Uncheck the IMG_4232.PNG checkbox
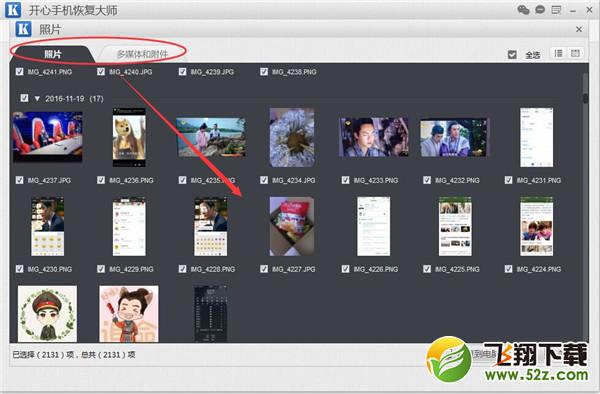The height and width of the screenshot is (394, 600). pyautogui.click(x=427, y=180)
